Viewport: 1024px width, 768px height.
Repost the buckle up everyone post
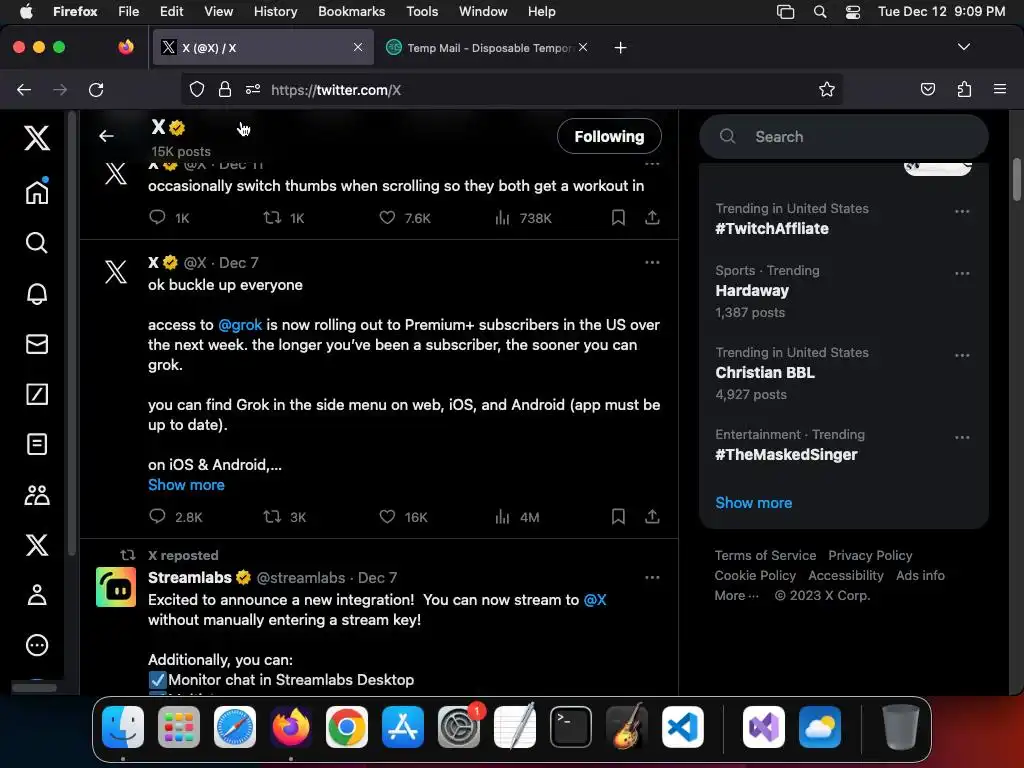[x=272, y=517]
